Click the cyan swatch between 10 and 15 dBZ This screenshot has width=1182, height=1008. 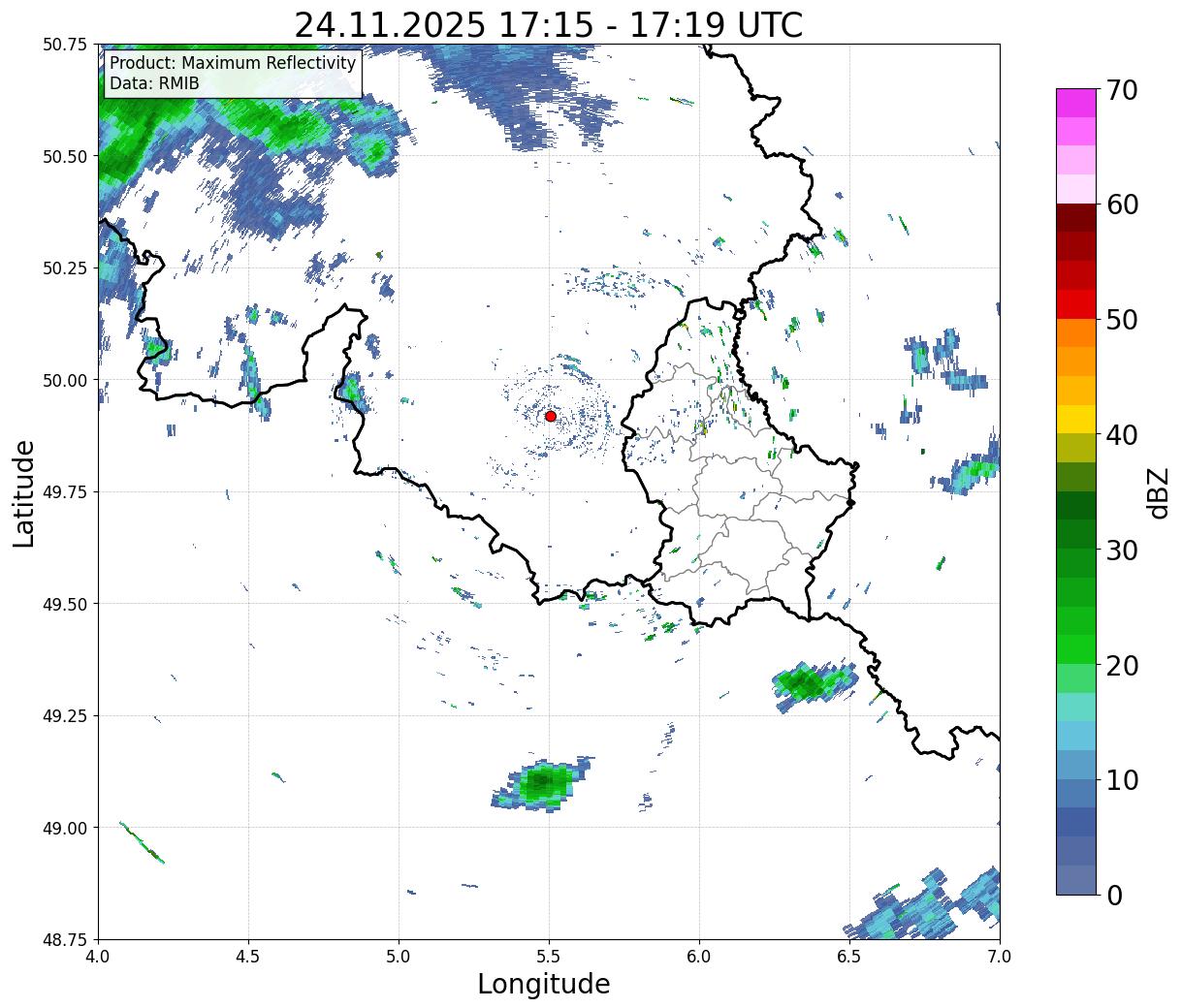tap(1076, 736)
